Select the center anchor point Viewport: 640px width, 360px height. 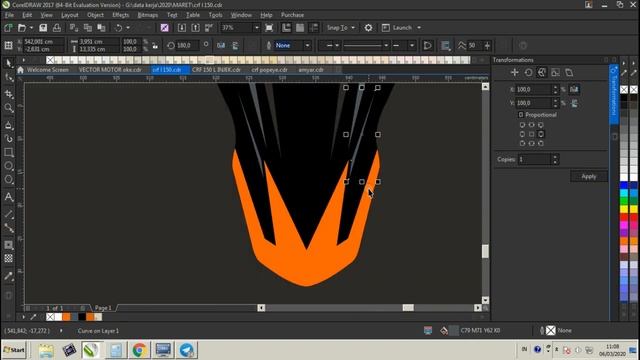(x=531, y=134)
